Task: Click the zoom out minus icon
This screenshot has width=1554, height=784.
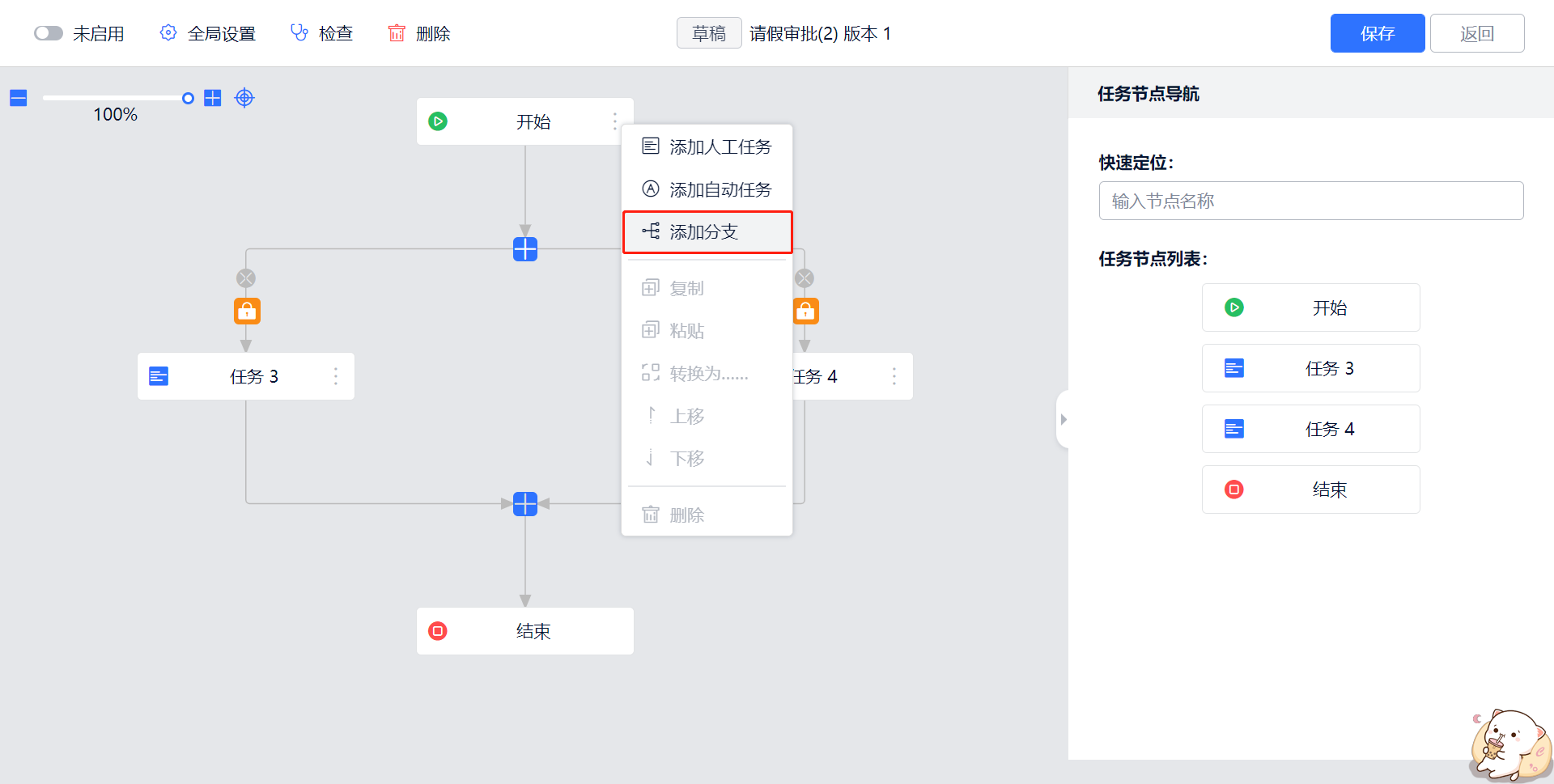Action: pyautogui.click(x=19, y=98)
